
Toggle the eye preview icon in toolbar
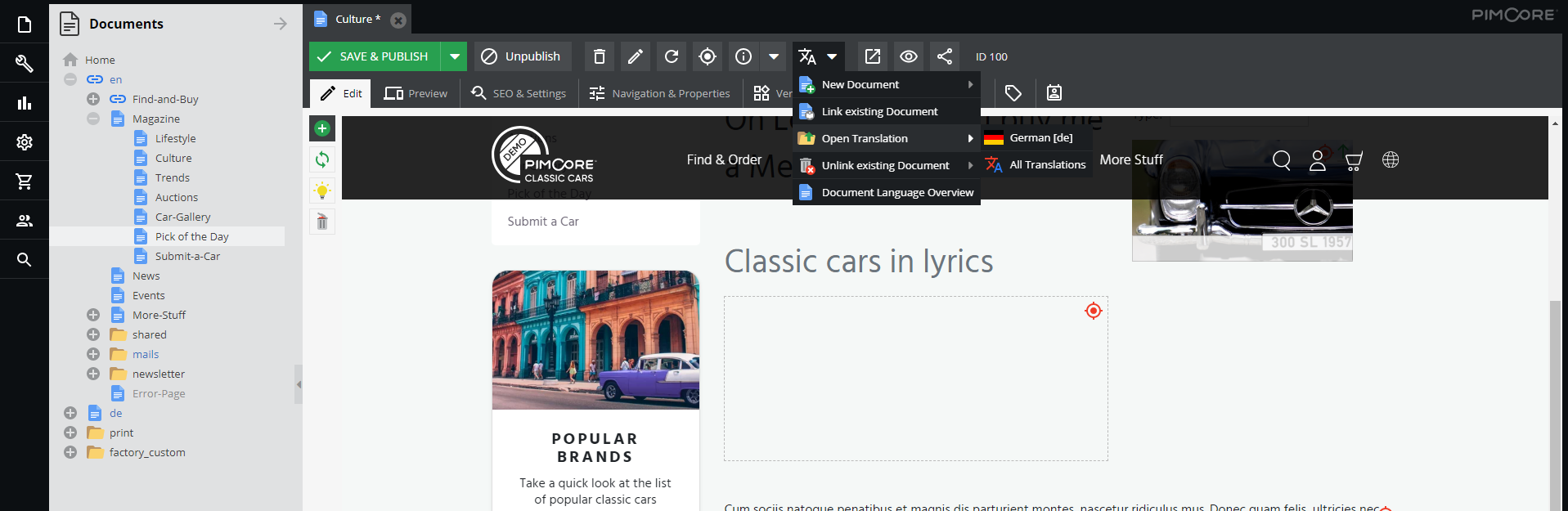(909, 56)
